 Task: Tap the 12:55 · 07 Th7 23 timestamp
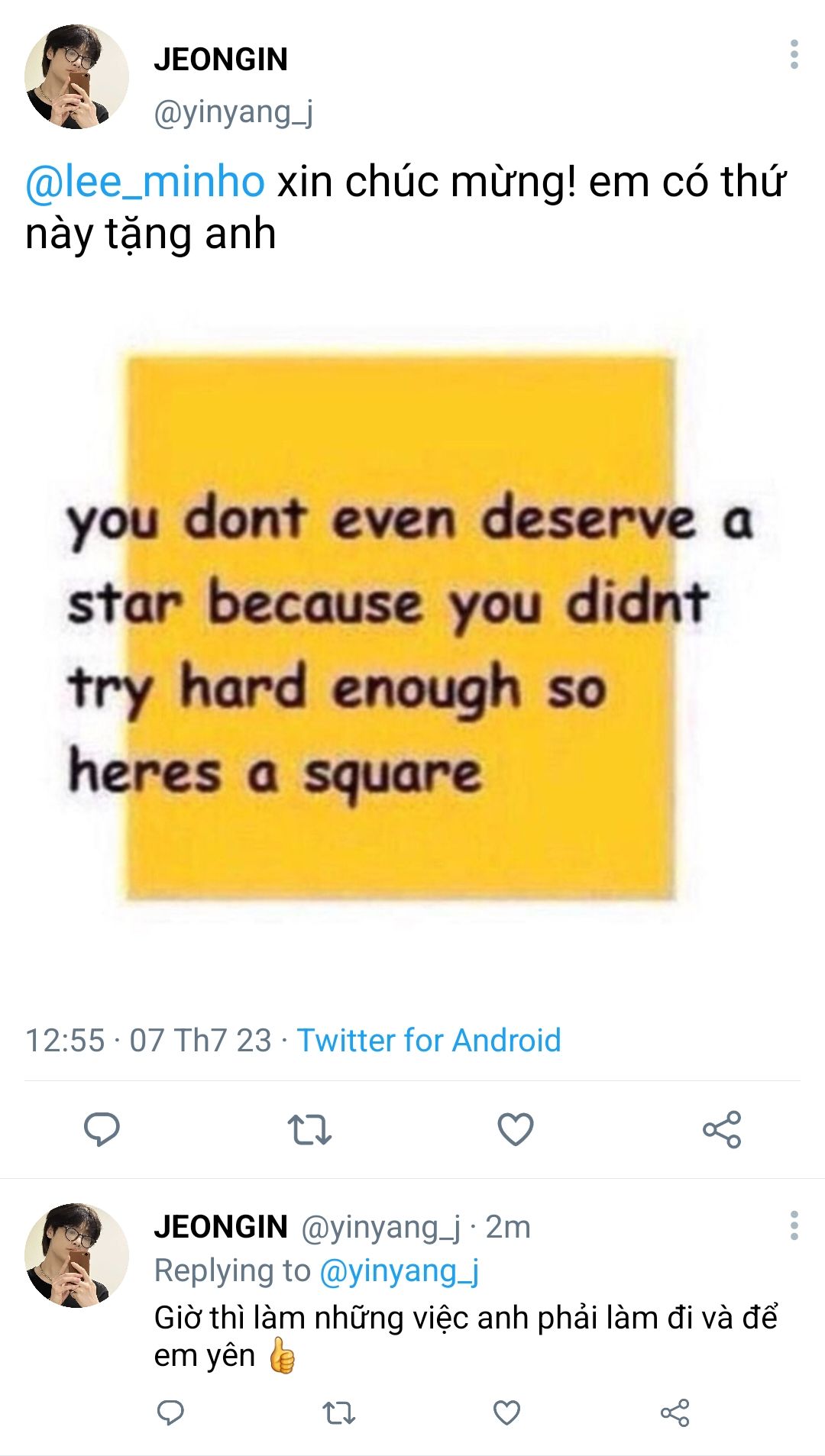(x=148, y=1040)
